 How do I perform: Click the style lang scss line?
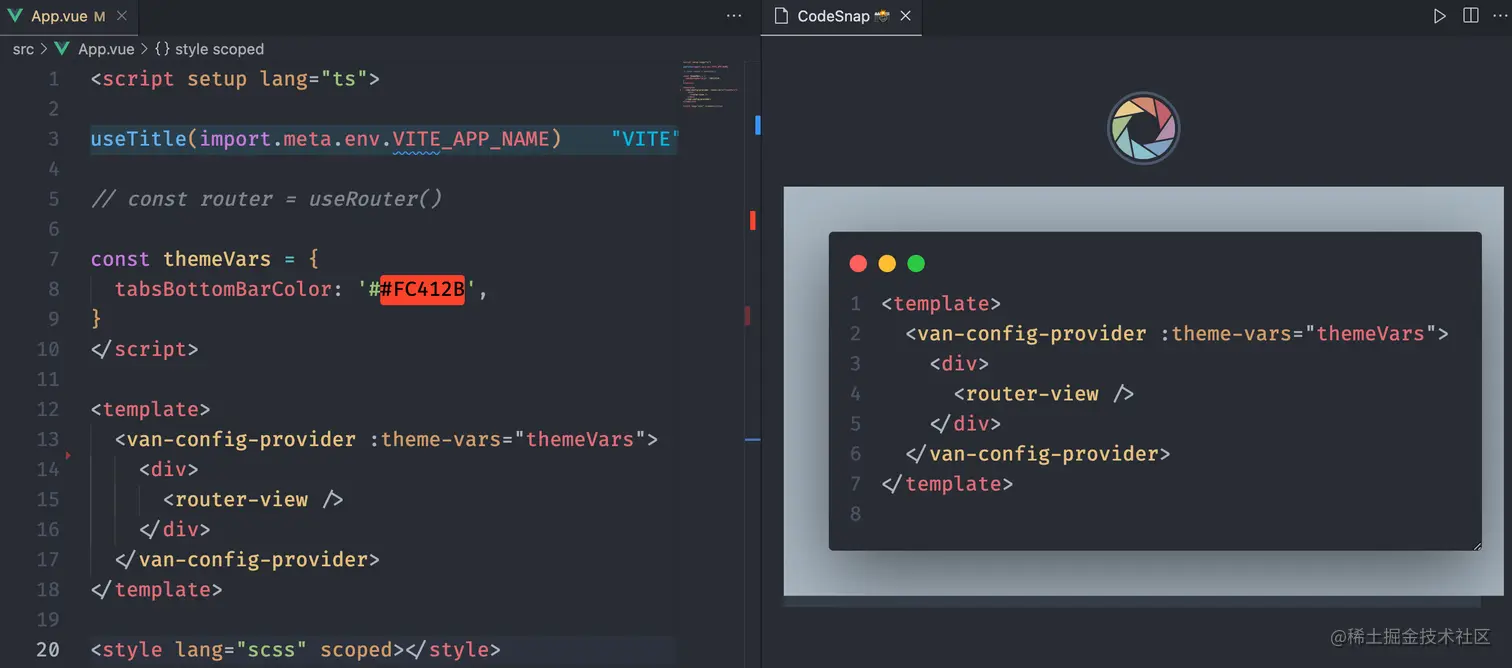click(x=295, y=649)
